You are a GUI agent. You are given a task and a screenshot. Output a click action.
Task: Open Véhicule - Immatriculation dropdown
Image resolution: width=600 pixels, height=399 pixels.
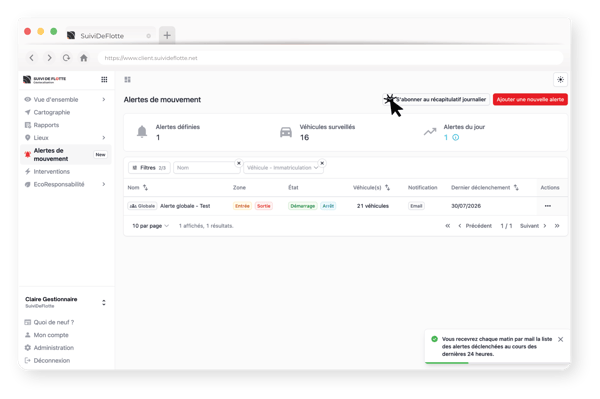pyautogui.click(x=283, y=168)
